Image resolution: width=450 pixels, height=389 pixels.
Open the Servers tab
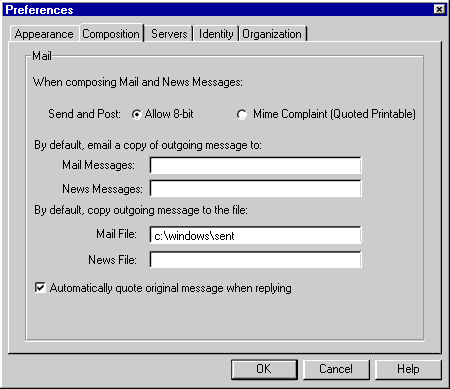[169, 34]
